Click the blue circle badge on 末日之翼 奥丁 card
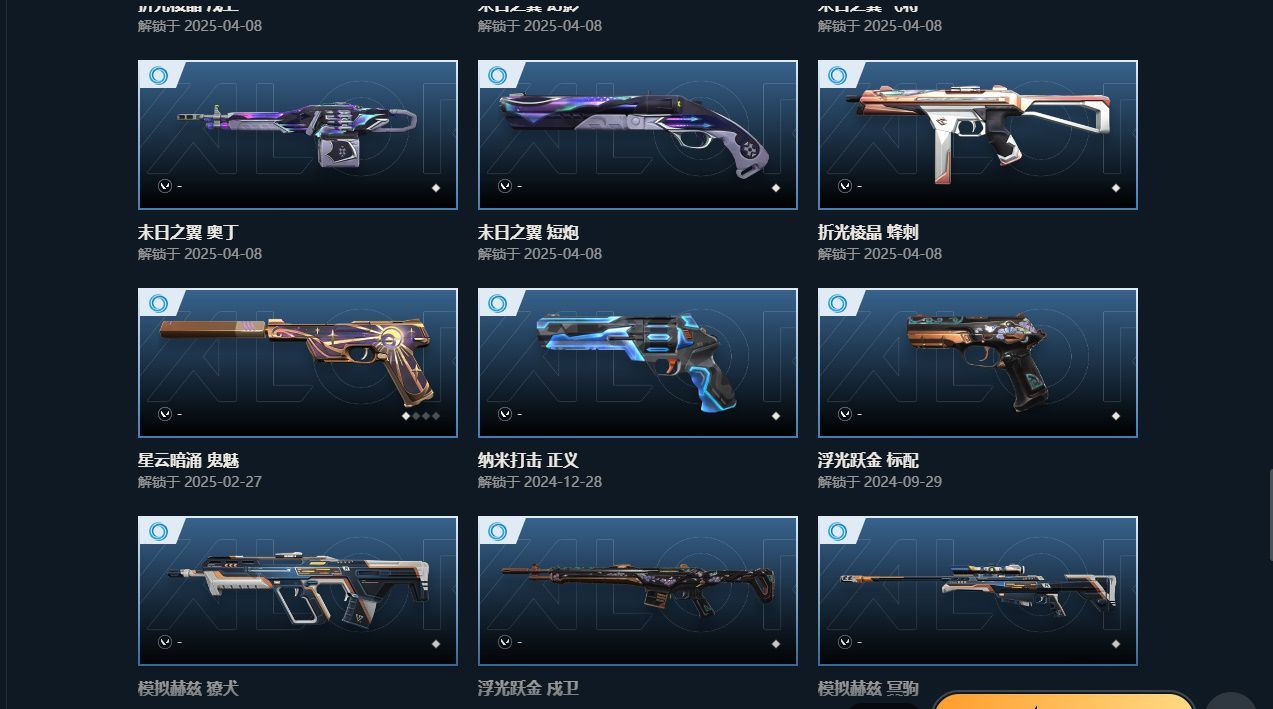Image resolution: width=1273 pixels, height=709 pixels. pyautogui.click(x=158, y=75)
